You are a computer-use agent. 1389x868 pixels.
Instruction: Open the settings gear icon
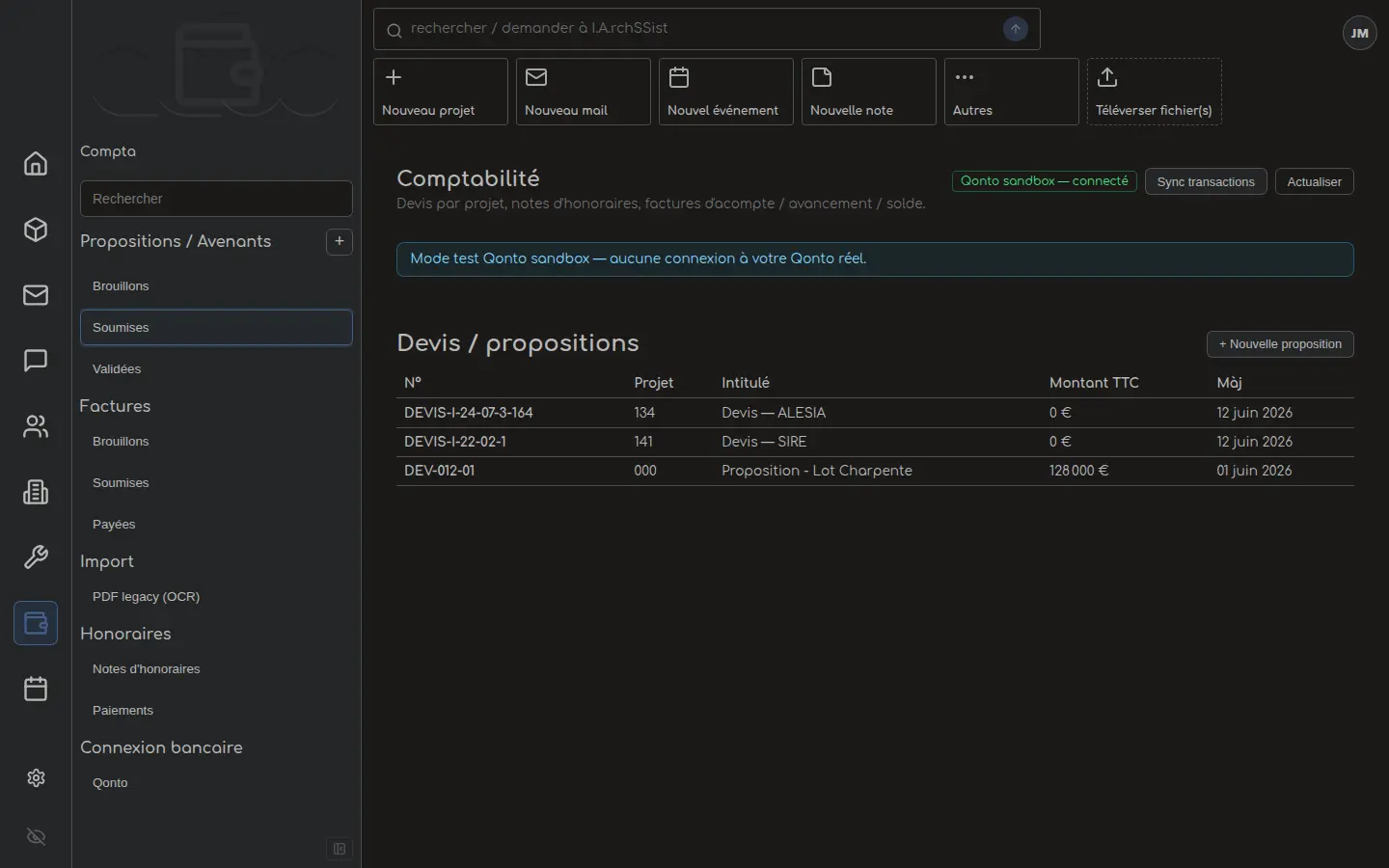tap(36, 777)
